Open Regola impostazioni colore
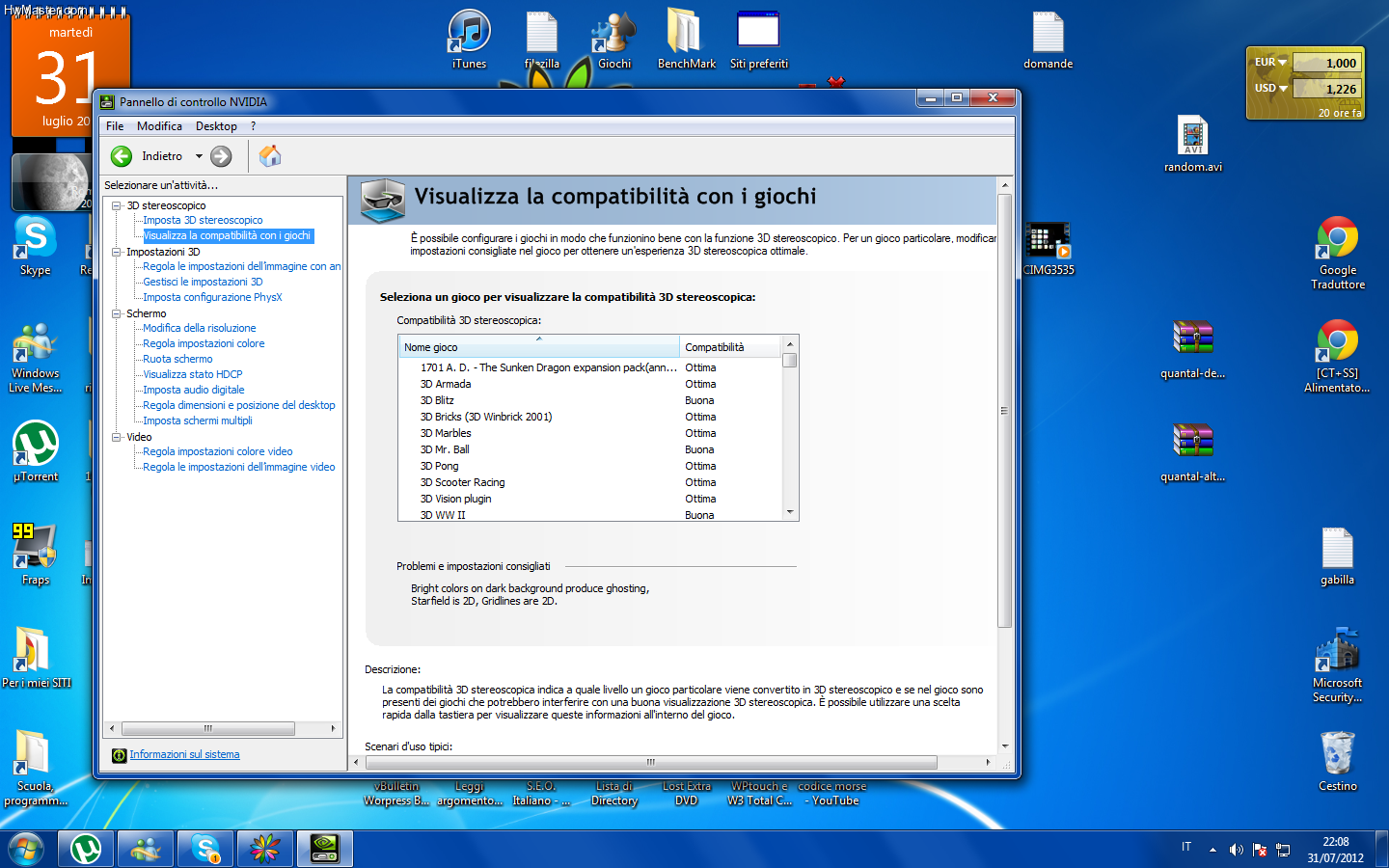Image resolution: width=1389 pixels, height=868 pixels. point(204,343)
